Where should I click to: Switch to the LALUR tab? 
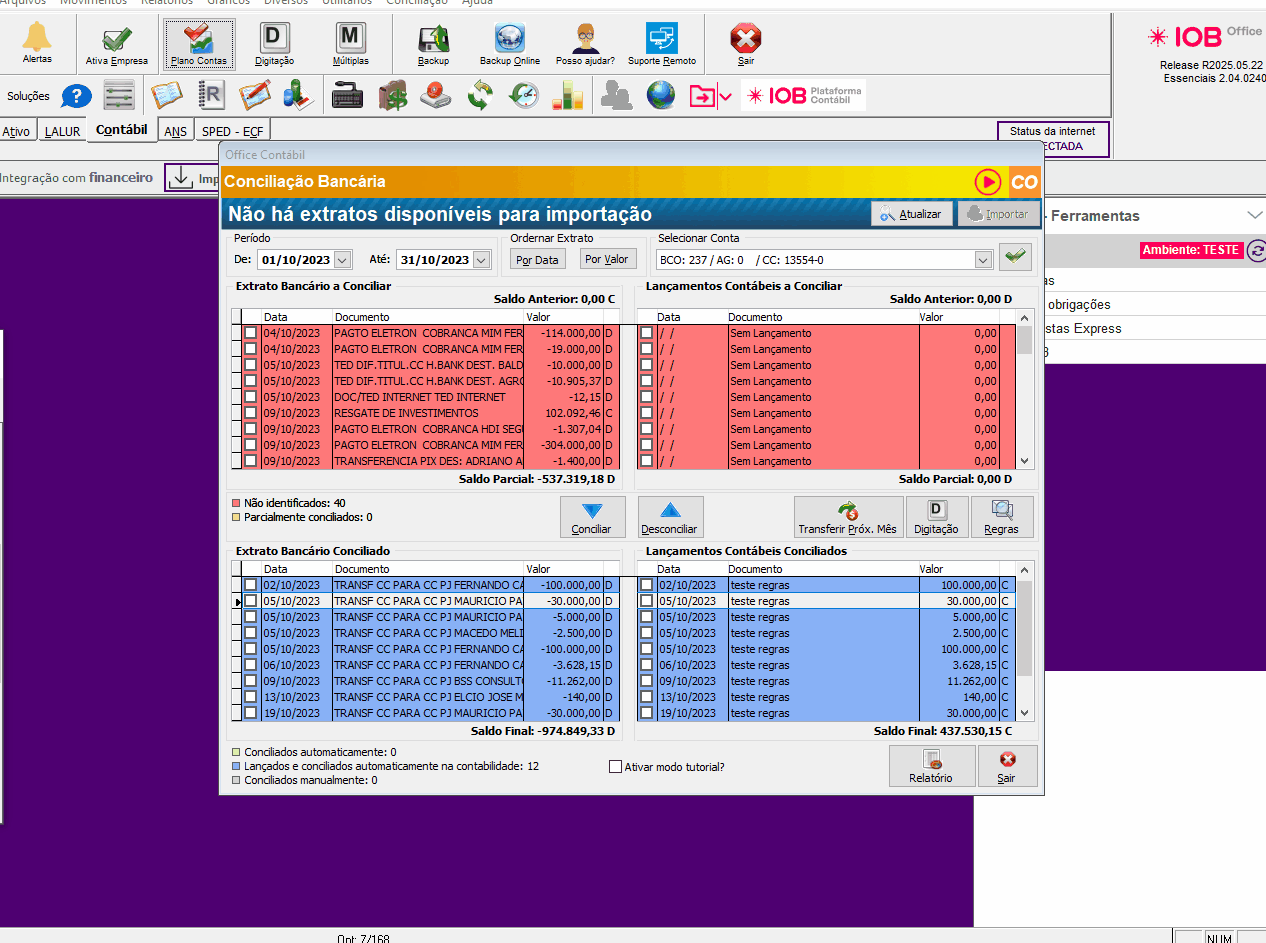click(62, 132)
